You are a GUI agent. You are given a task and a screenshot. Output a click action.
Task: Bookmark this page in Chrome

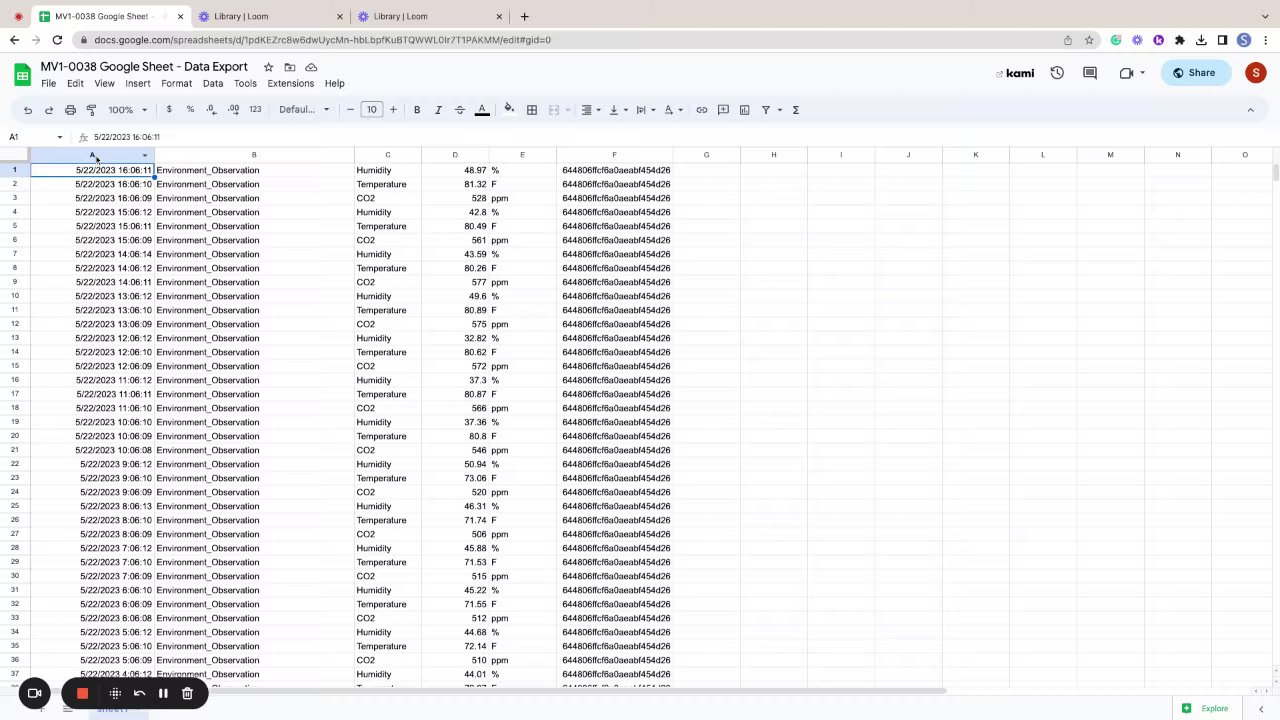[x=1089, y=40]
